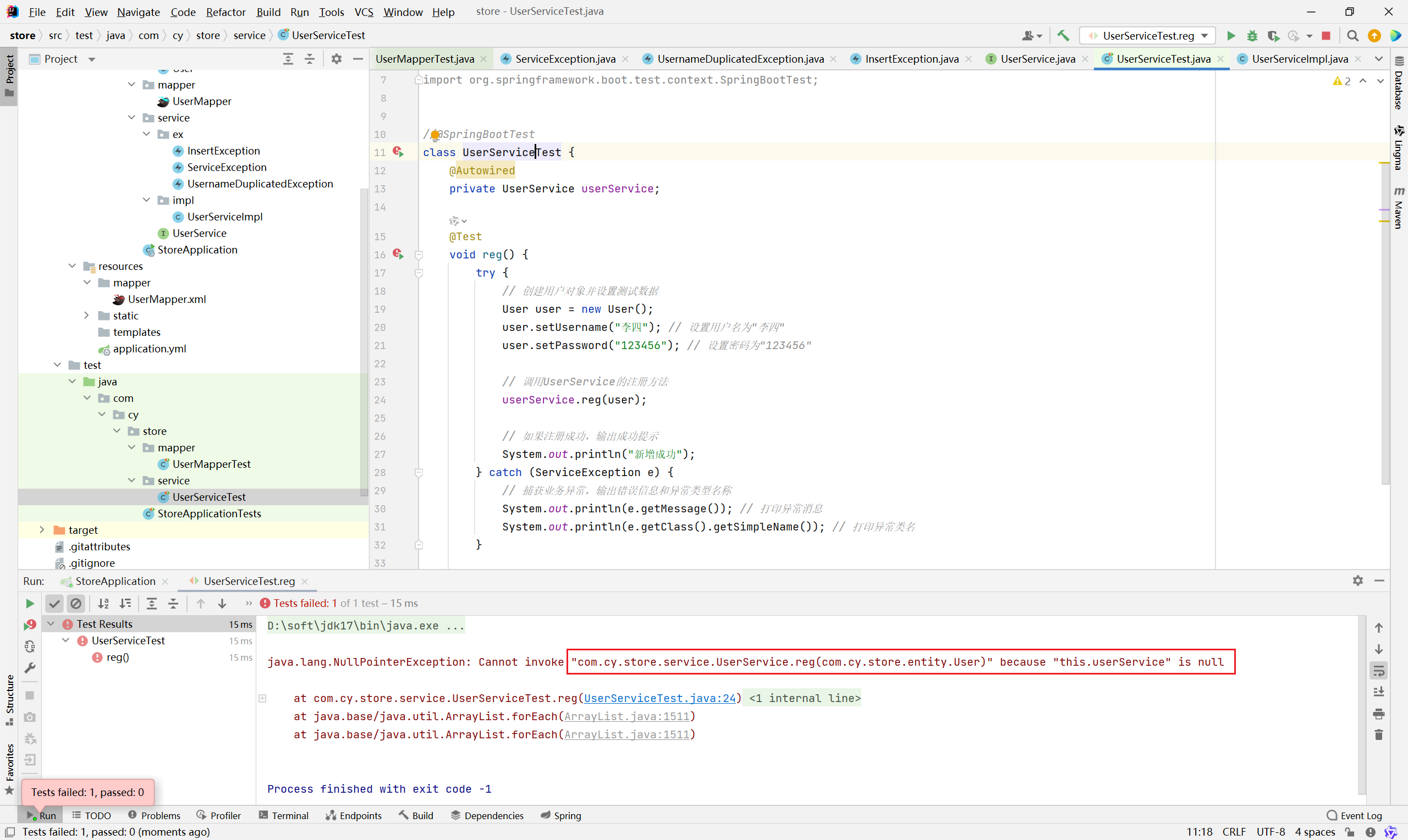Image resolution: width=1408 pixels, height=840 pixels.
Task: Switch to UserServiceImpl.java editor tab
Action: pos(1299,59)
